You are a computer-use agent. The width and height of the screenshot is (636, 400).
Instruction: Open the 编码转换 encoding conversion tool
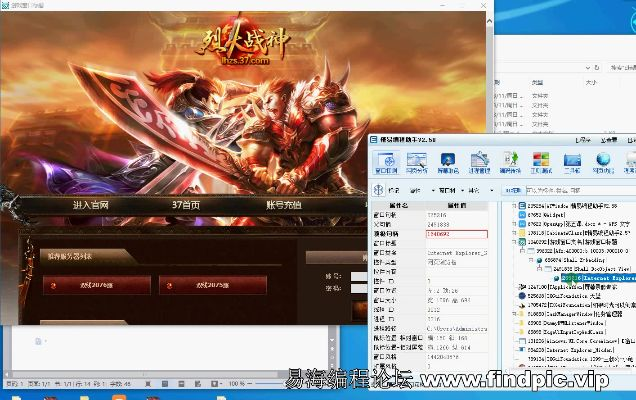click(x=510, y=163)
